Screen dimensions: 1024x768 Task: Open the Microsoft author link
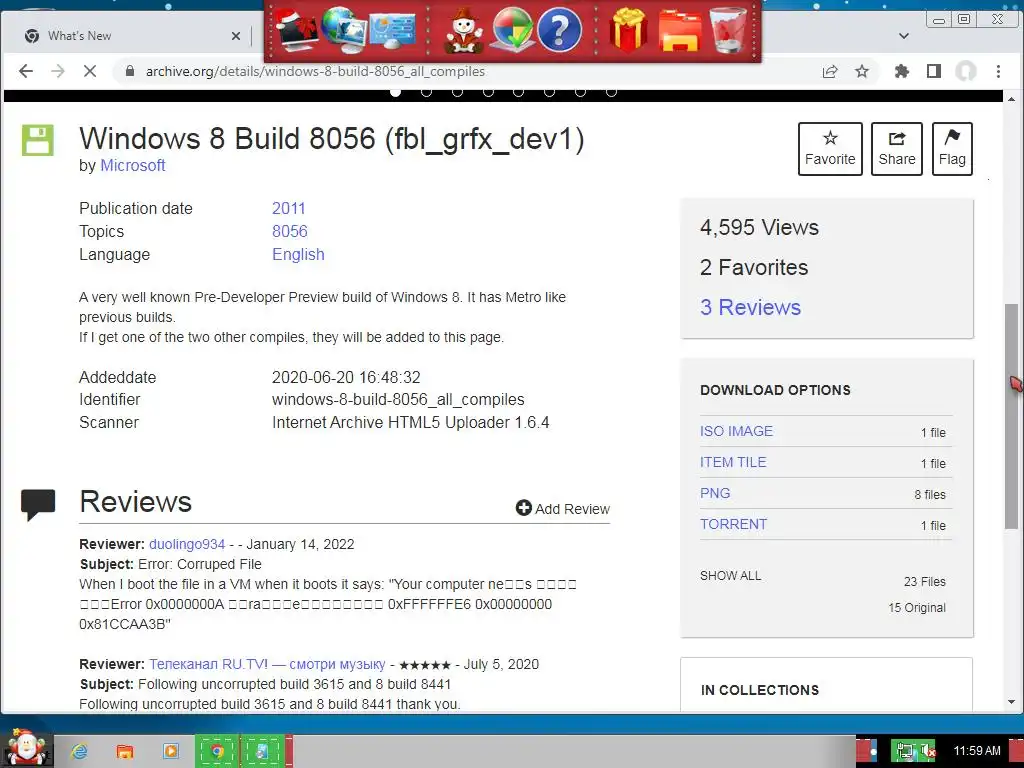133,165
